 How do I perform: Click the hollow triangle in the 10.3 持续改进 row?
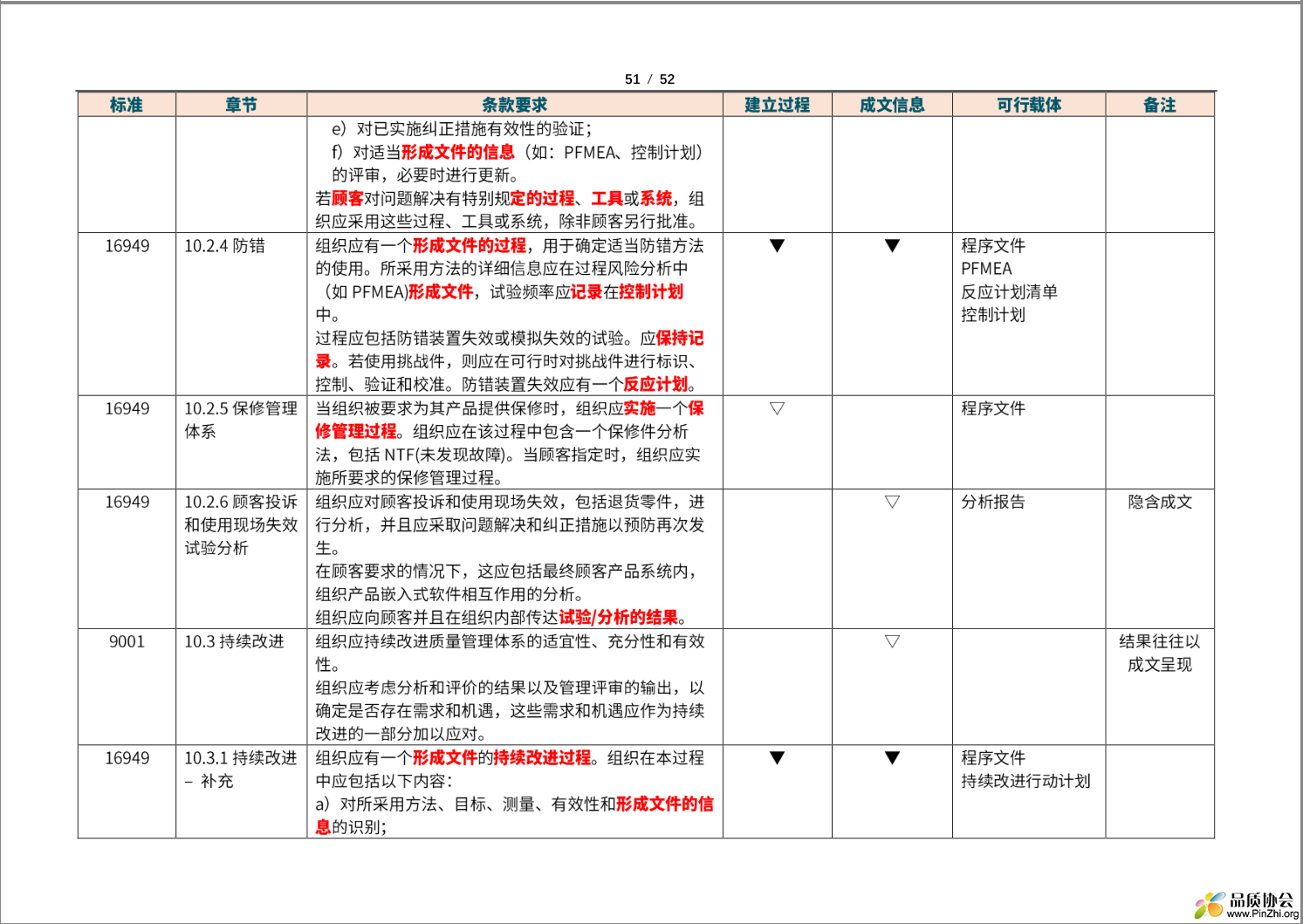(892, 641)
